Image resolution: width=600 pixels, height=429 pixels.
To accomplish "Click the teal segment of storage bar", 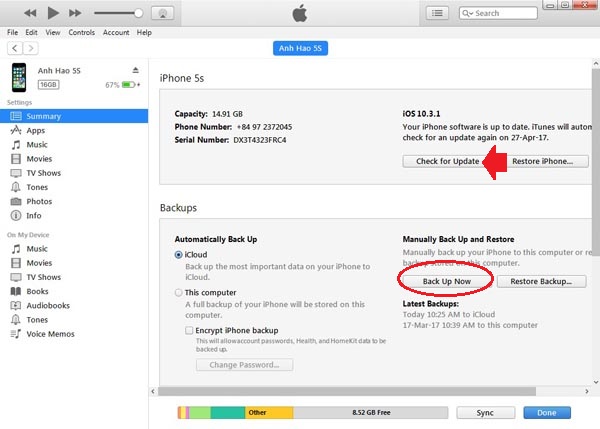I will [x=228, y=413].
